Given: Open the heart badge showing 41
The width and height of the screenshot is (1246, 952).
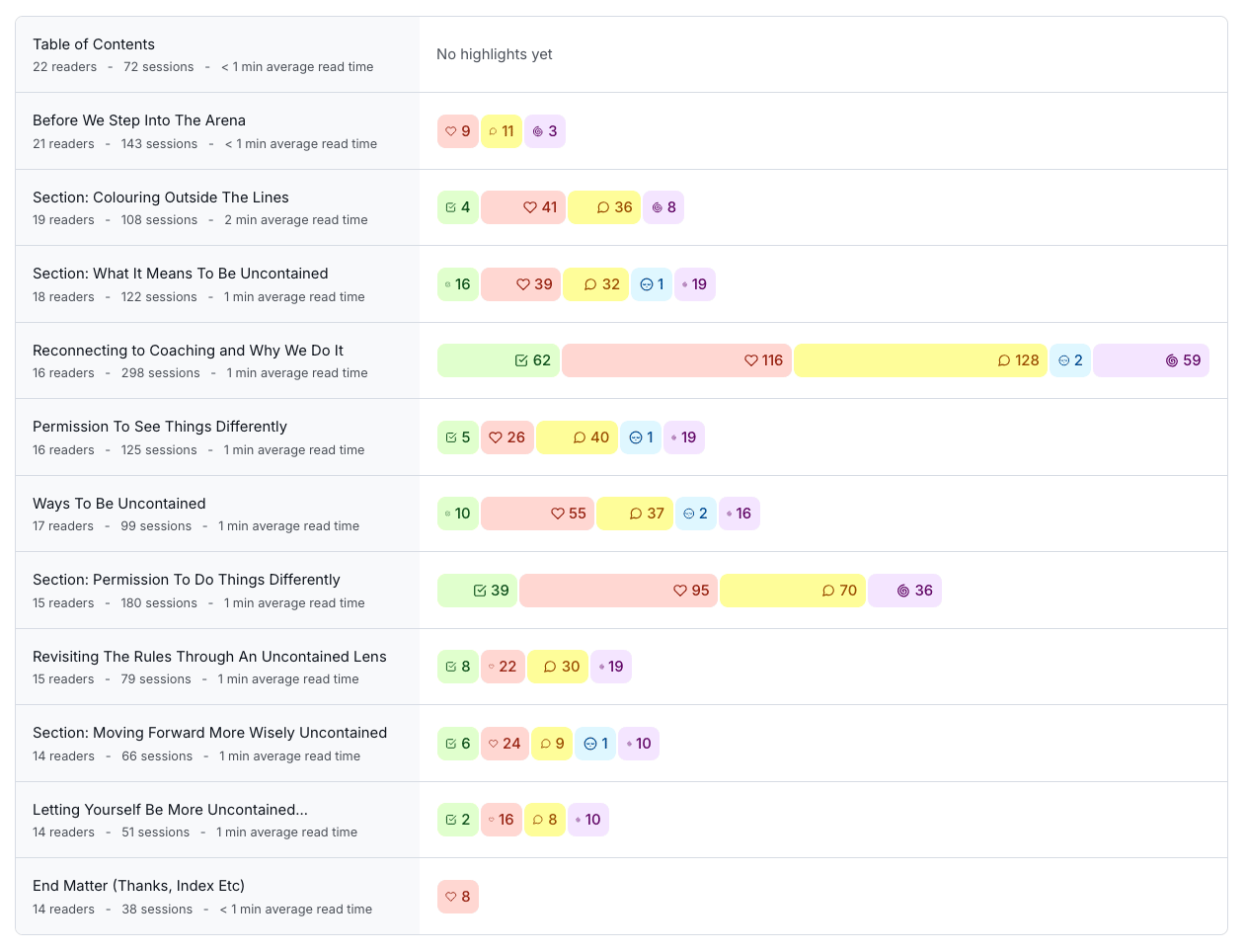Looking at the screenshot, I should tap(523, 207).
